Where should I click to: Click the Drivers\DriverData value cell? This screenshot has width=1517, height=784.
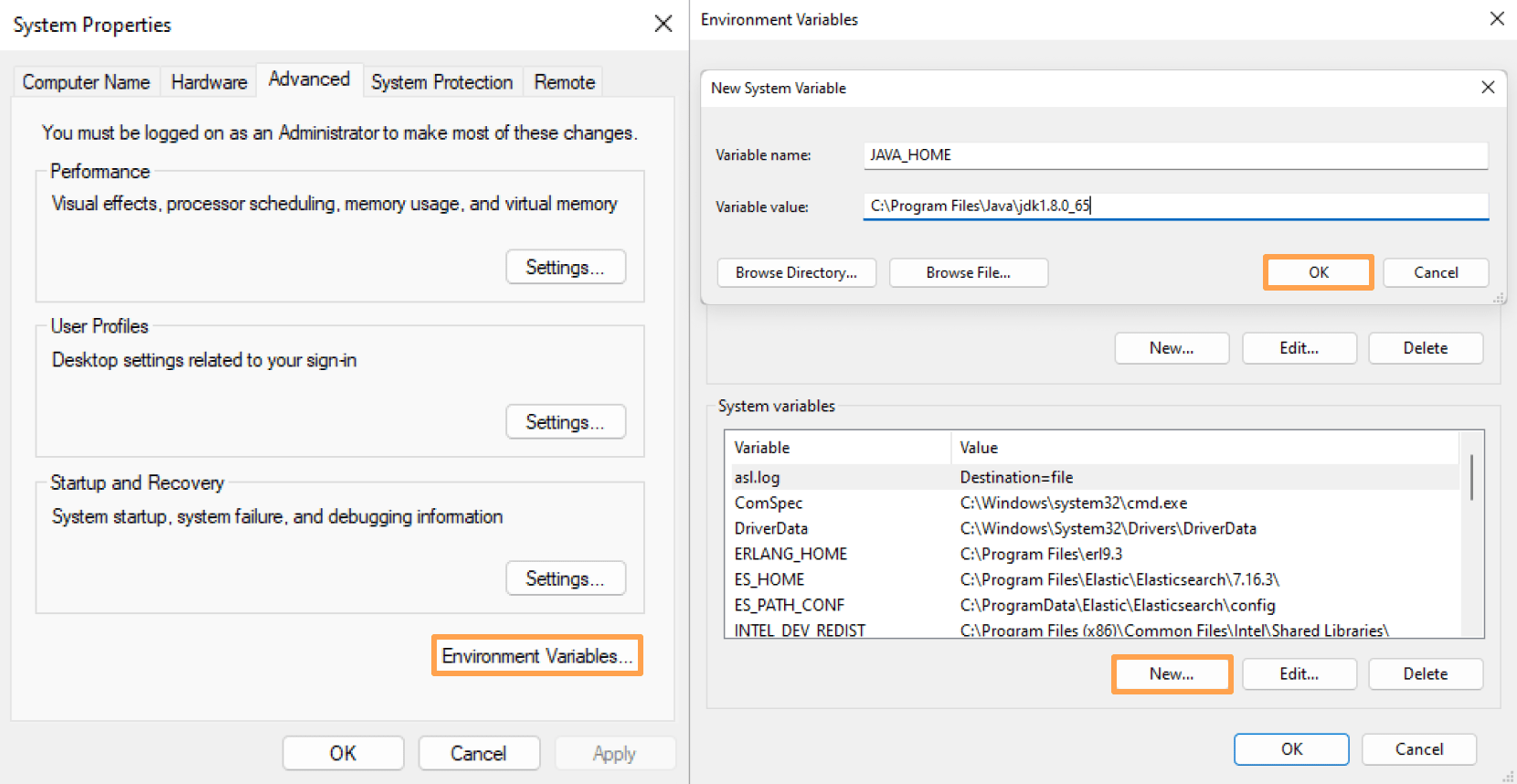(1108, 528)
